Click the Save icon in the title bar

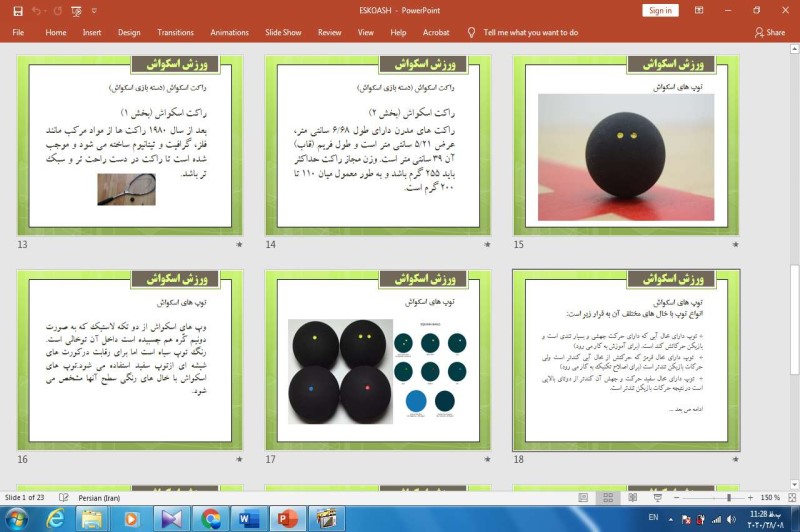tap(17, 10)
